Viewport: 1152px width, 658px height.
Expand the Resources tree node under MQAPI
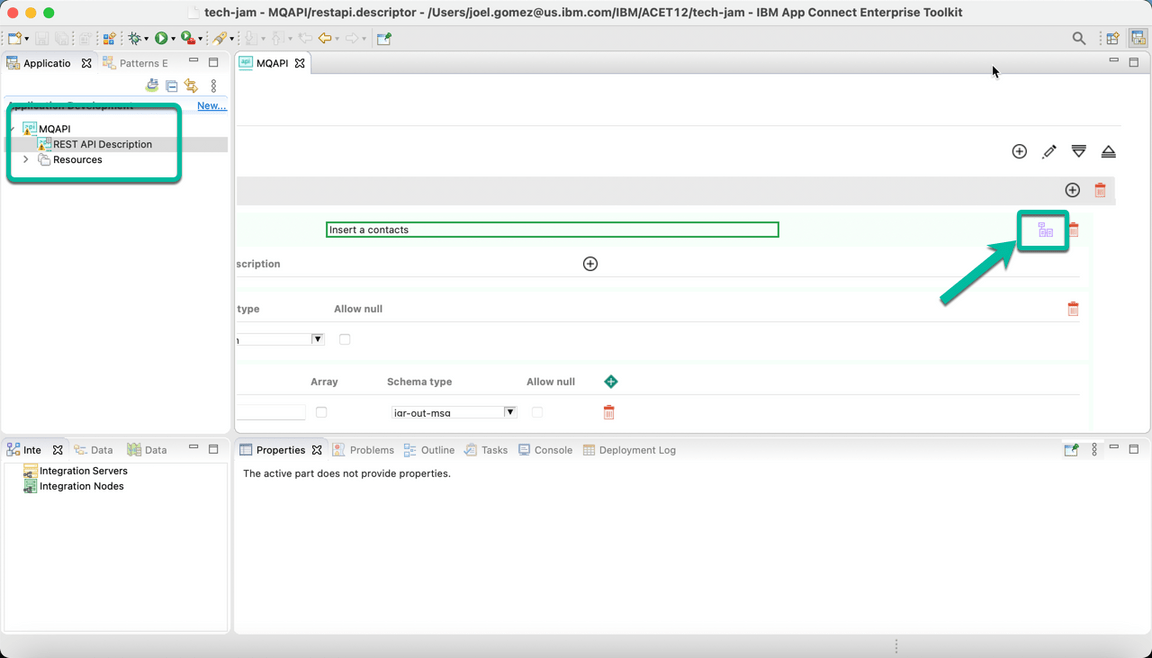[x=25, y=159]
